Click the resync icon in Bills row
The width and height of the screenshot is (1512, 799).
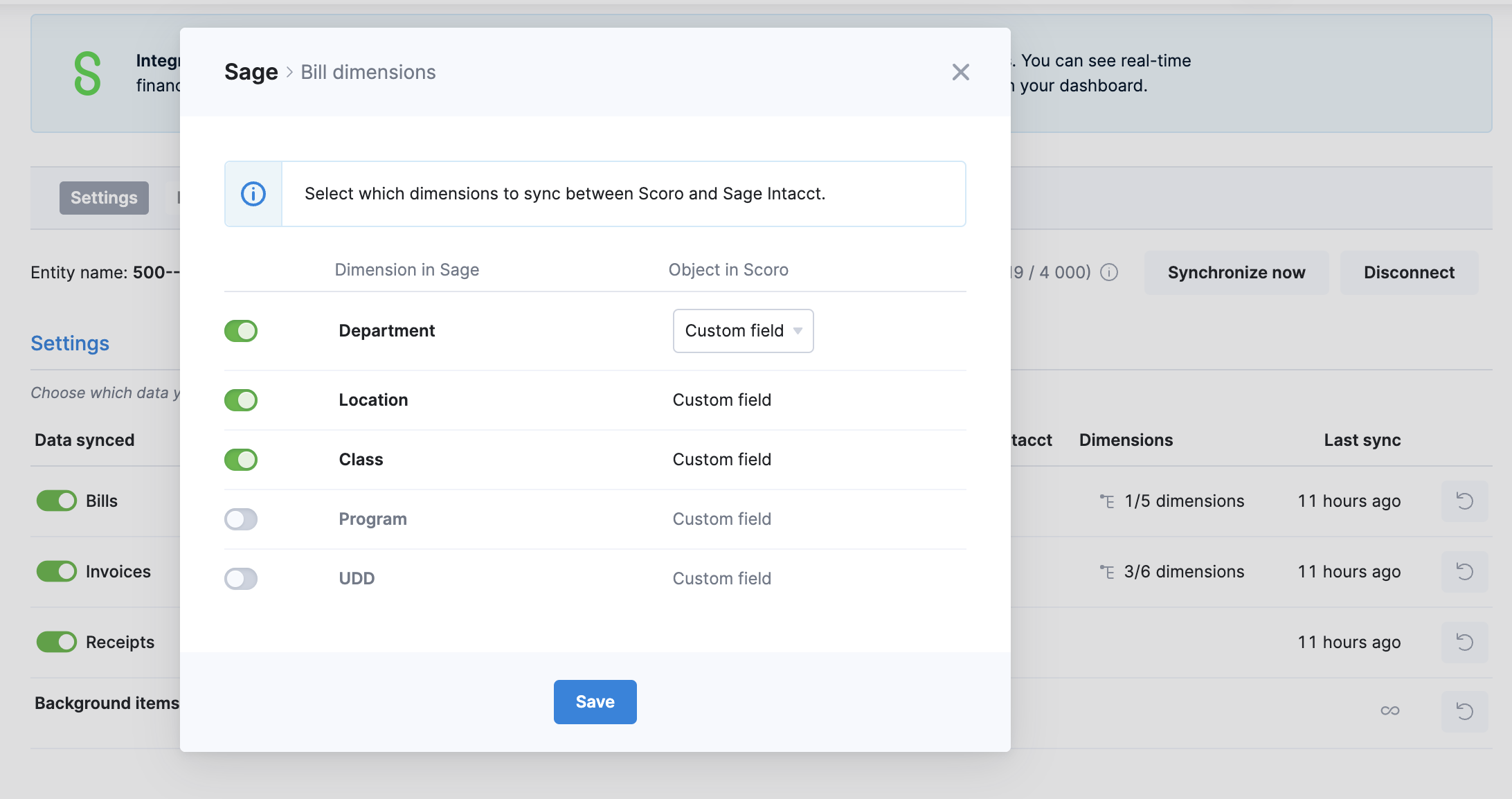1464,501
